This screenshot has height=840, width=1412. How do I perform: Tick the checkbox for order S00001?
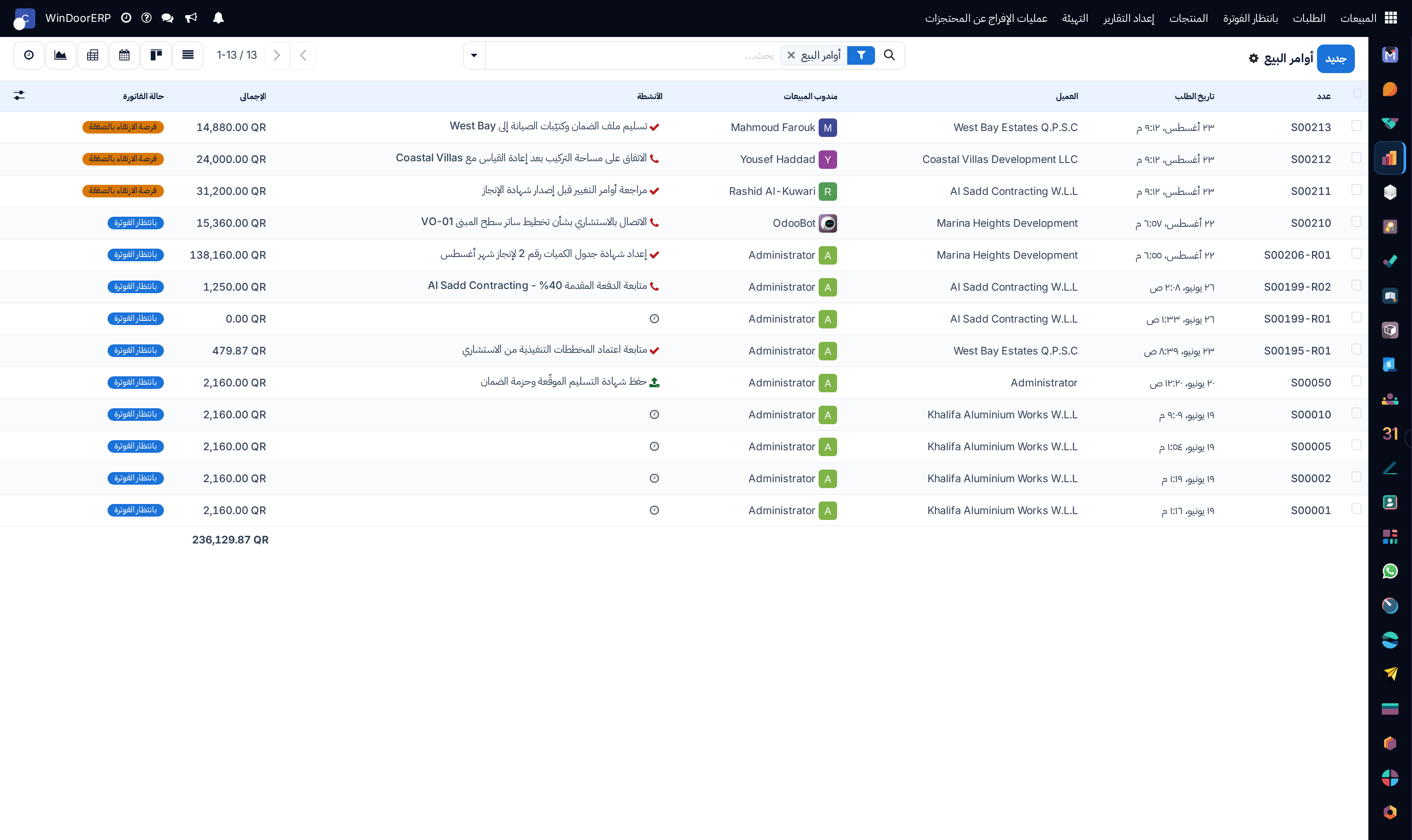pyautogui.click(x=1357, y=509)
